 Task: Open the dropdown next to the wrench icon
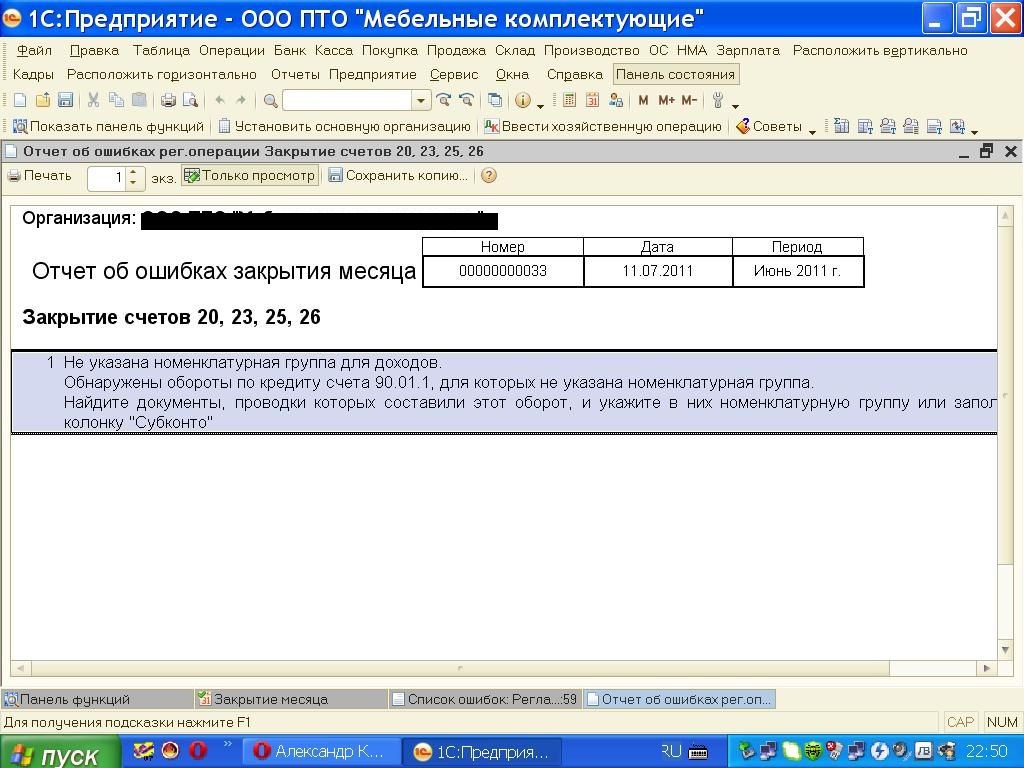pyautogui.click(x=735, y=103)
